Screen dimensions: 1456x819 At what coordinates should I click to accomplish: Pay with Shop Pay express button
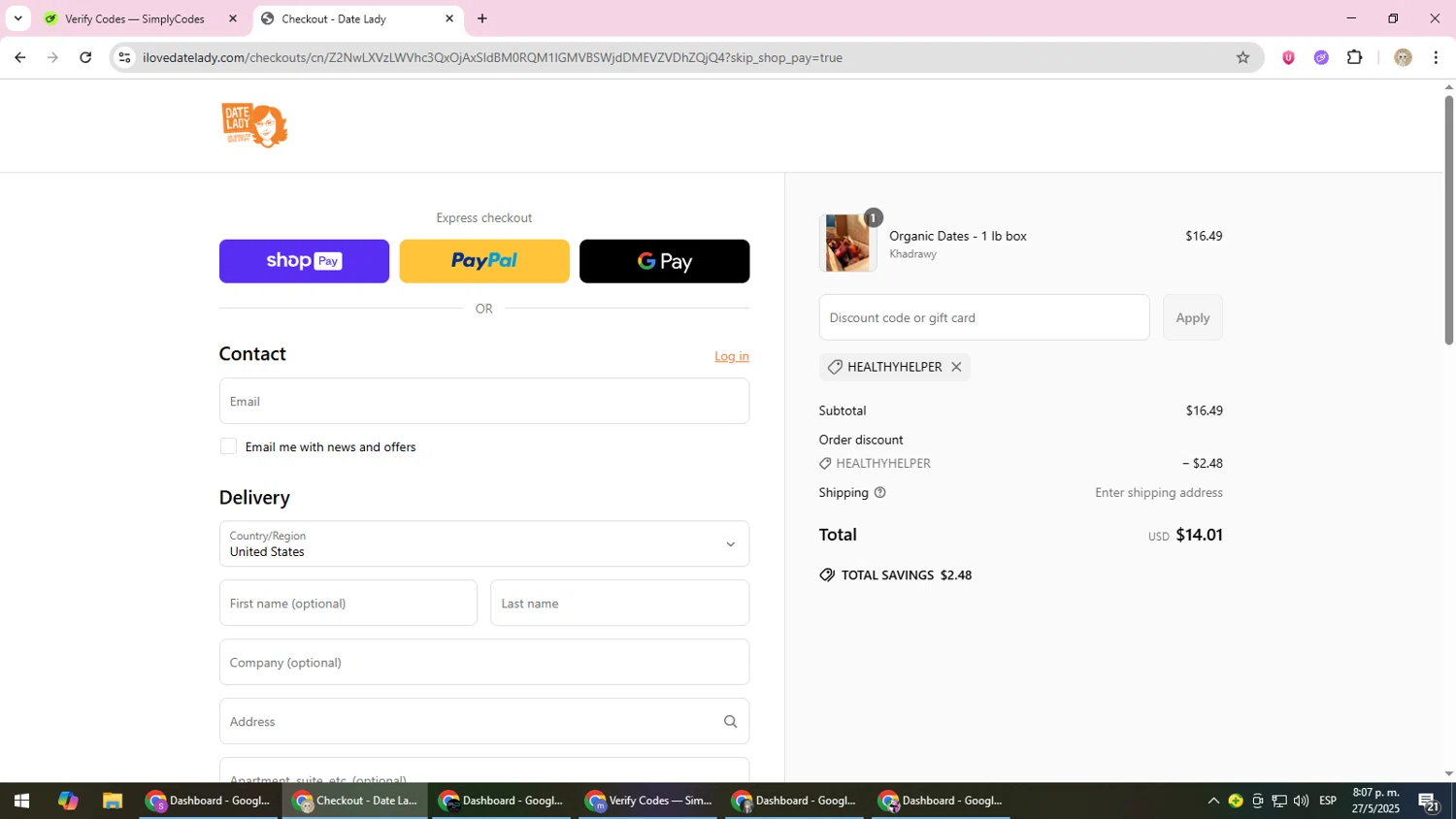304,261
